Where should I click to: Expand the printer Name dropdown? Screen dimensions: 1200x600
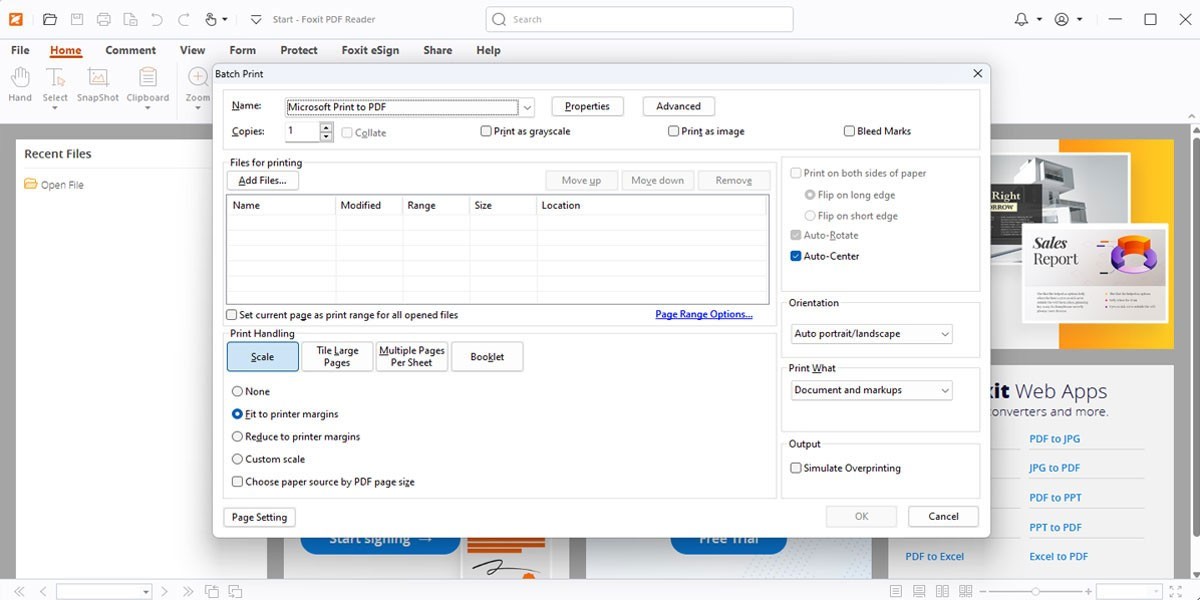(x=528, y=107)
